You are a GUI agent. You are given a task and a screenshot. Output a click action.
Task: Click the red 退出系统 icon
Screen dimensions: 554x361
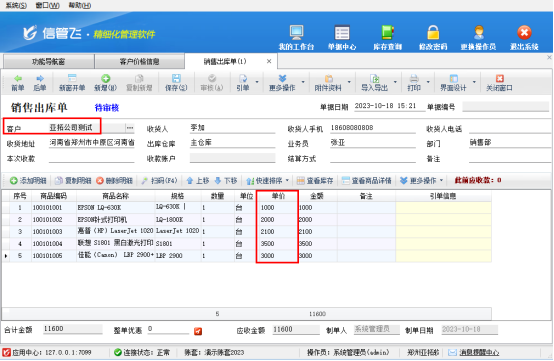tap(524, 32)
